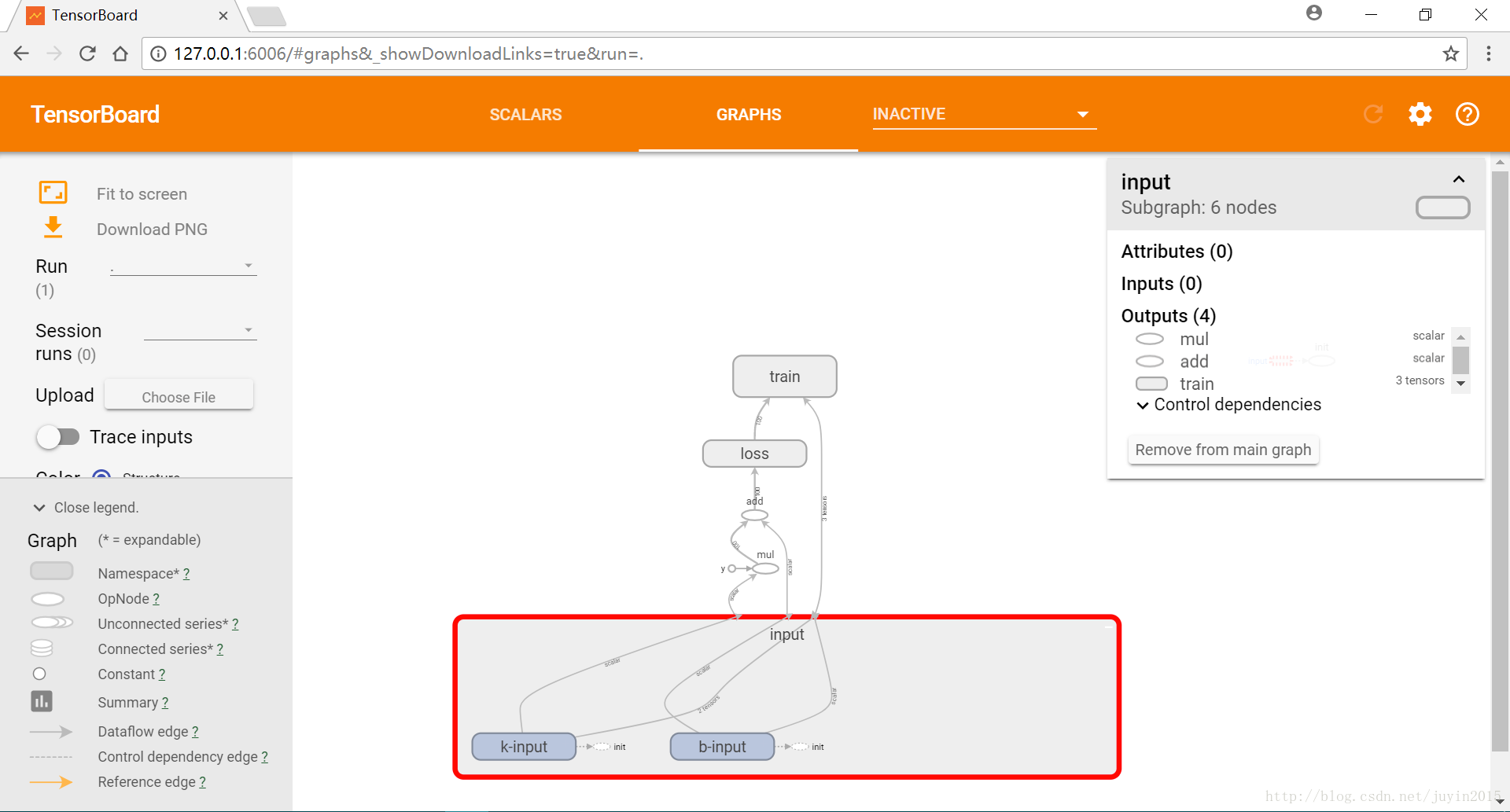Open OpNode legend help link
1510x812 pixels.
click(x=156, y=599)
